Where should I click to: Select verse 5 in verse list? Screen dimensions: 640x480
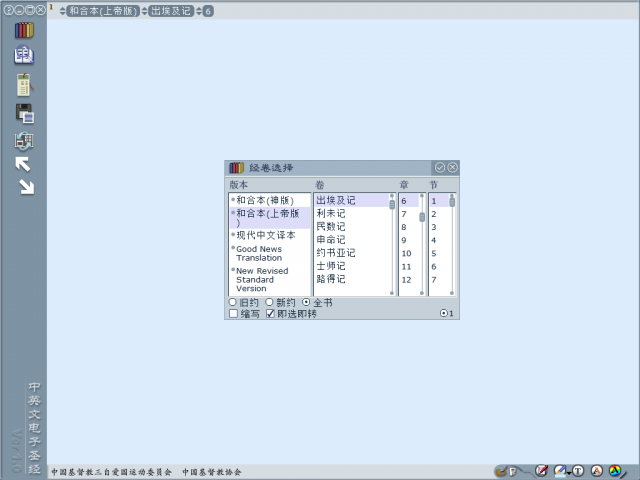[x=439, y=253]
